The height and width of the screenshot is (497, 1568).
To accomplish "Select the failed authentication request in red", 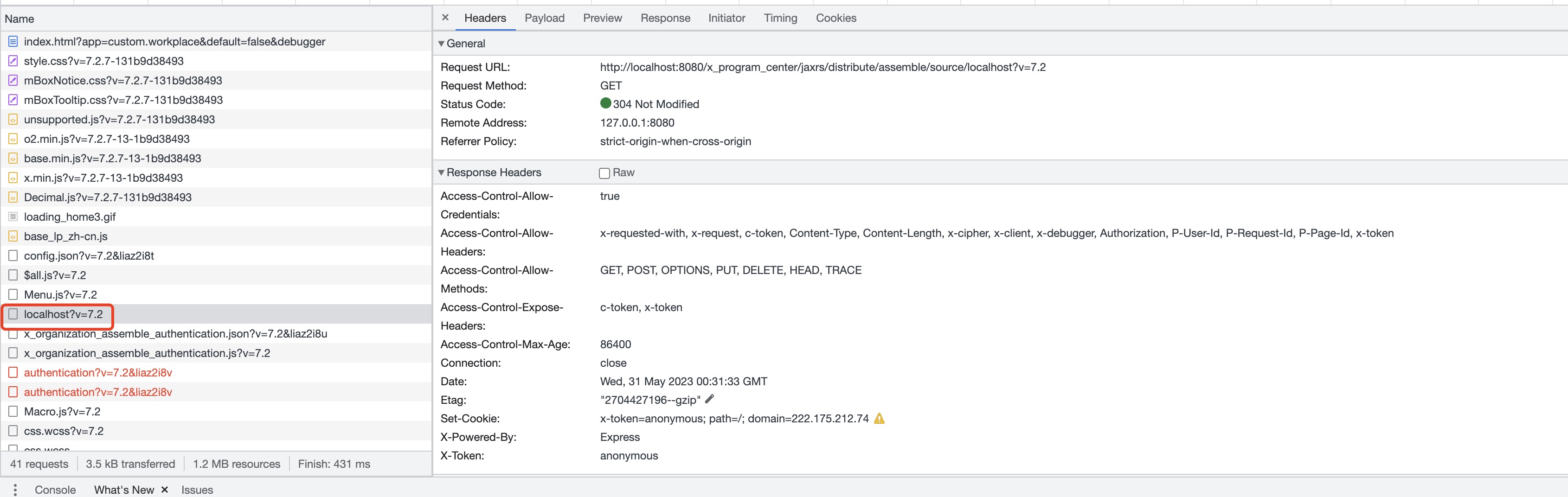I will click(97, 372).
